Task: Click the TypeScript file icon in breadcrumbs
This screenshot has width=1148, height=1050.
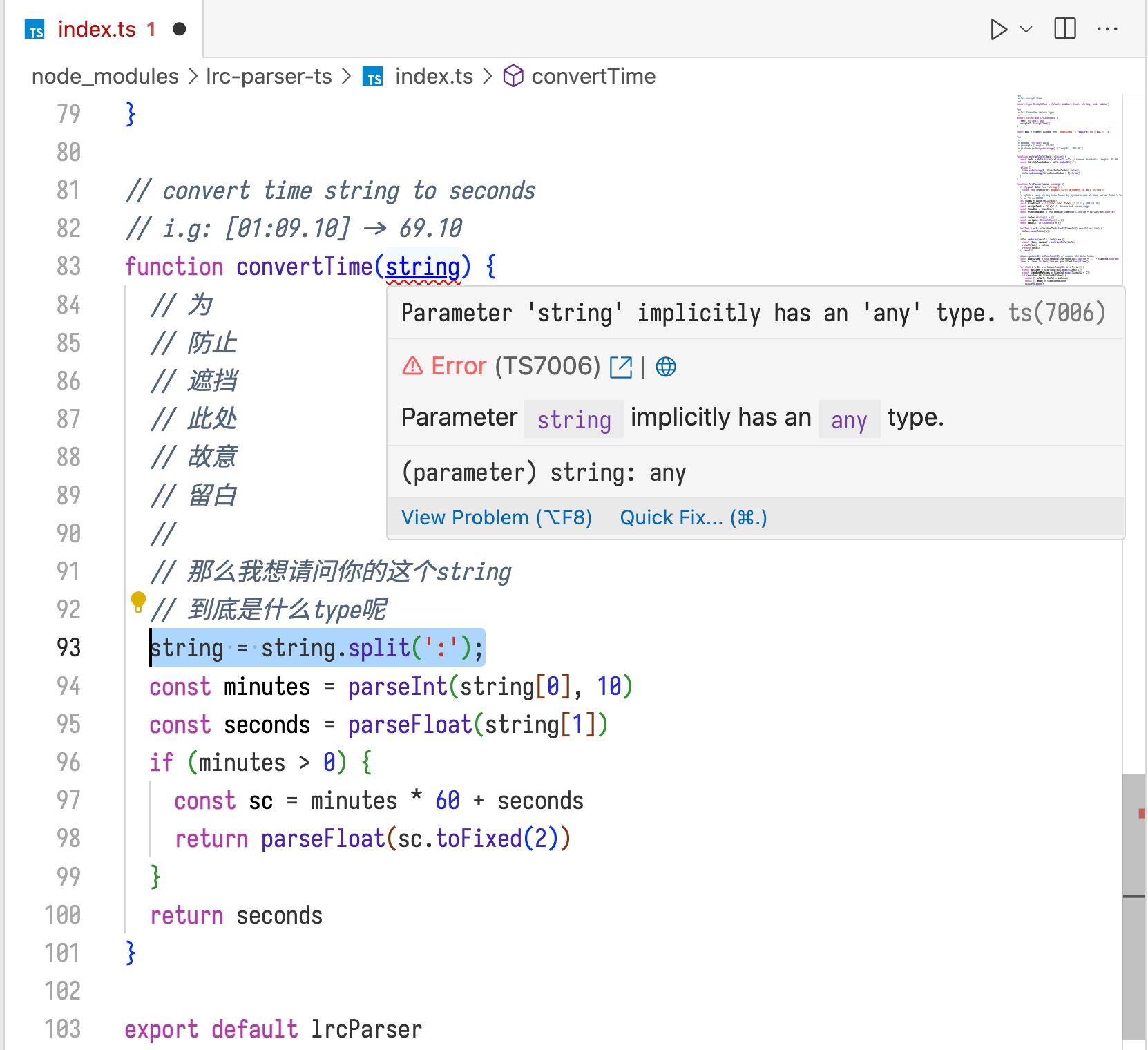Action: (x=373, y=77)
